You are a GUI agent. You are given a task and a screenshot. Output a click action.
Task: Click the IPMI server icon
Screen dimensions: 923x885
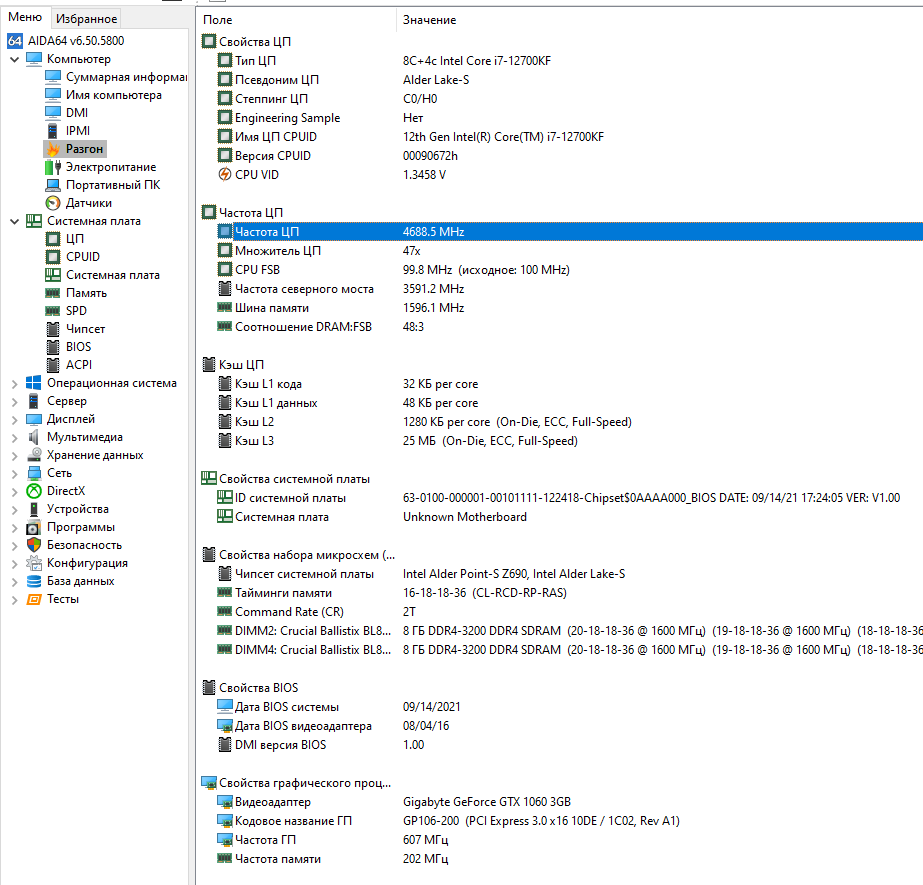(x=53, y=131)
